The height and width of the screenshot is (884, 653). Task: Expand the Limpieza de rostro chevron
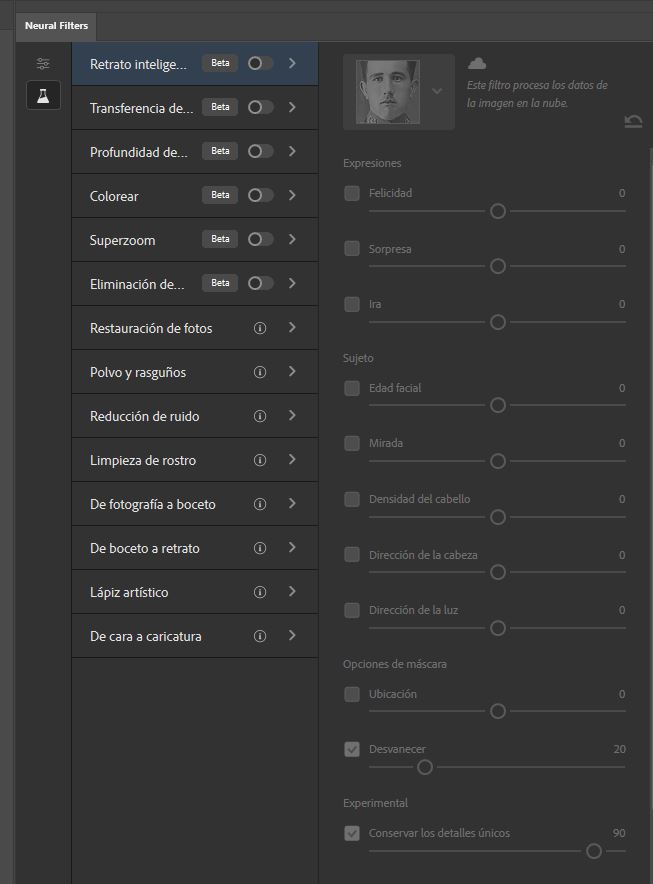pos(292,459)
